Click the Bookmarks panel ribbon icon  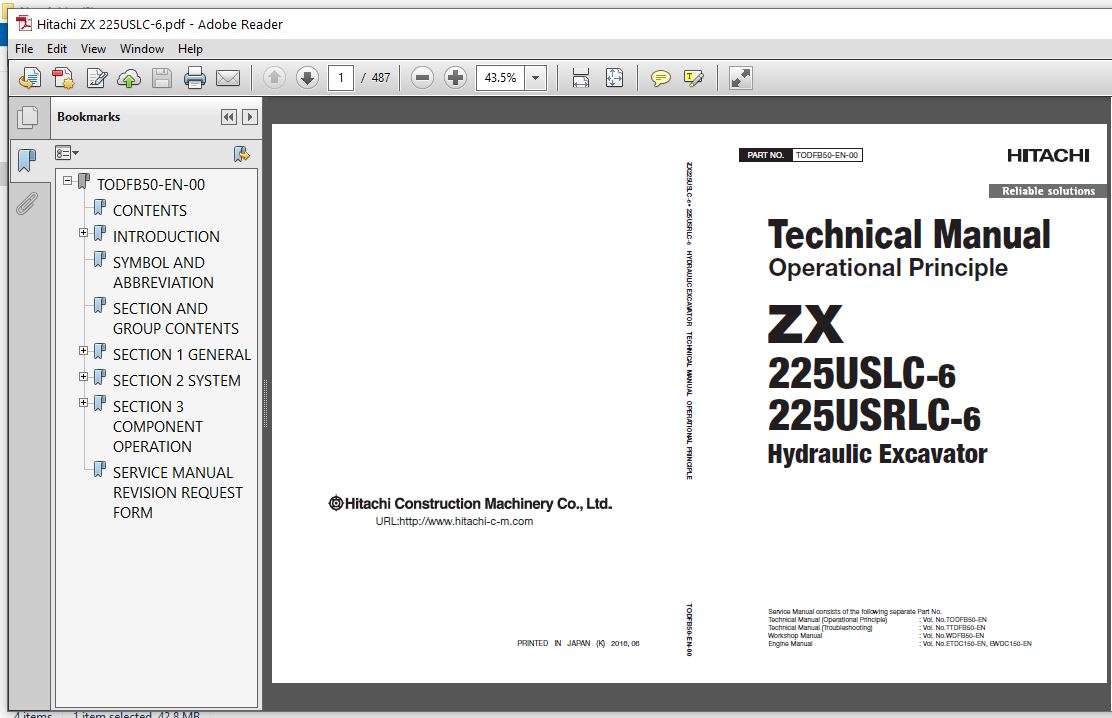pos(27,160)
